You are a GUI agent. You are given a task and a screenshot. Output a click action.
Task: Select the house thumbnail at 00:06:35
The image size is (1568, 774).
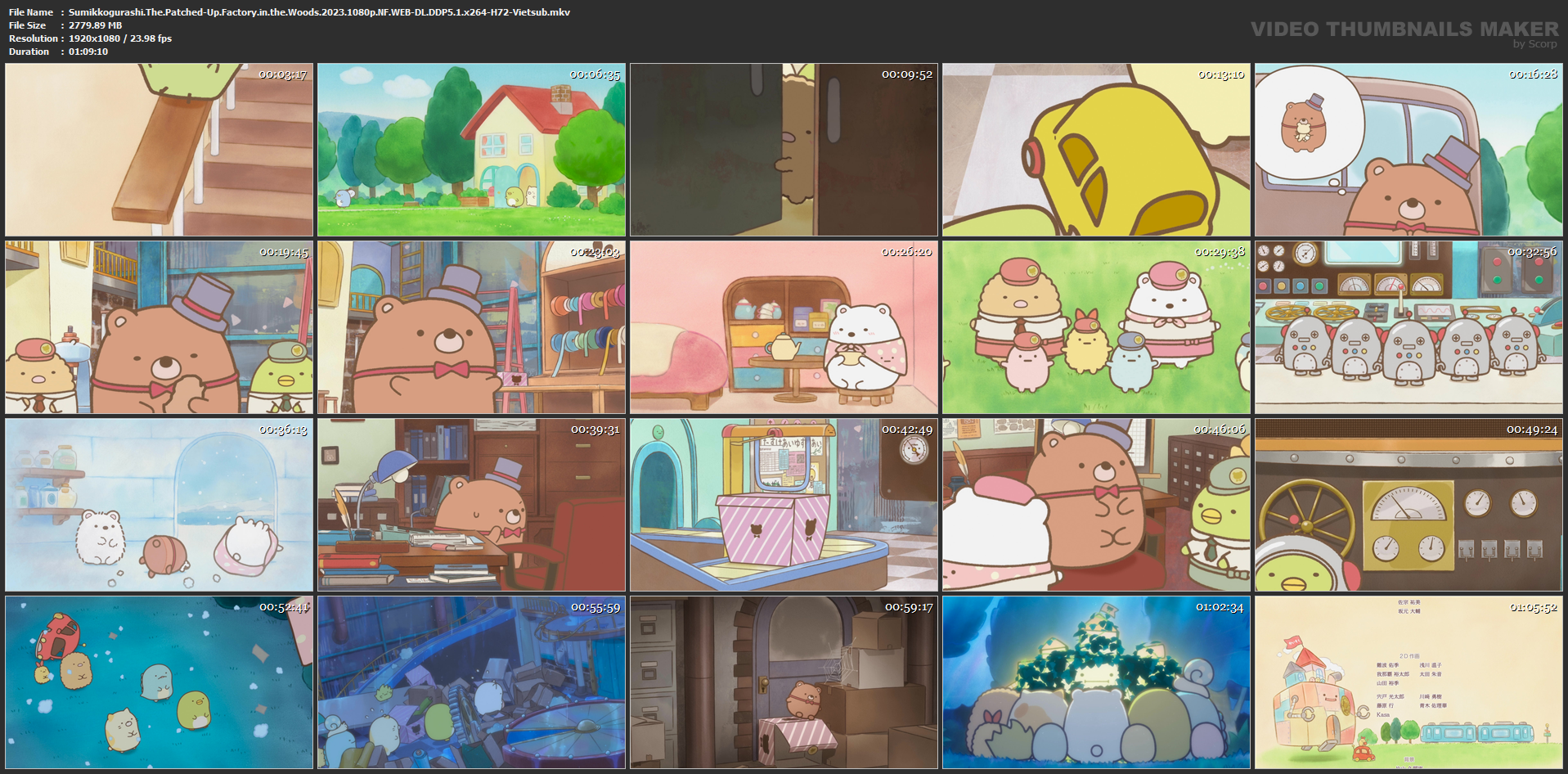[x=472, y=150]
